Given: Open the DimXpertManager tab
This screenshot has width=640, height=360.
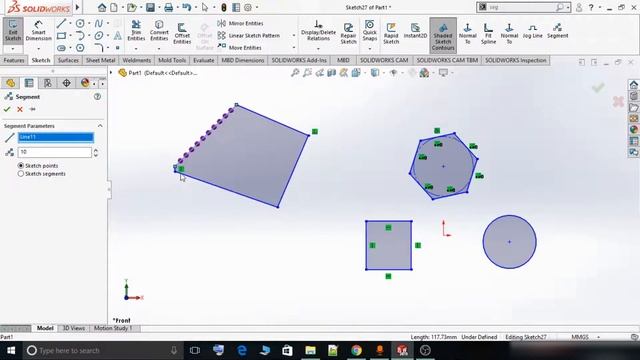Looking at the screenshot, I should point(66,83).
